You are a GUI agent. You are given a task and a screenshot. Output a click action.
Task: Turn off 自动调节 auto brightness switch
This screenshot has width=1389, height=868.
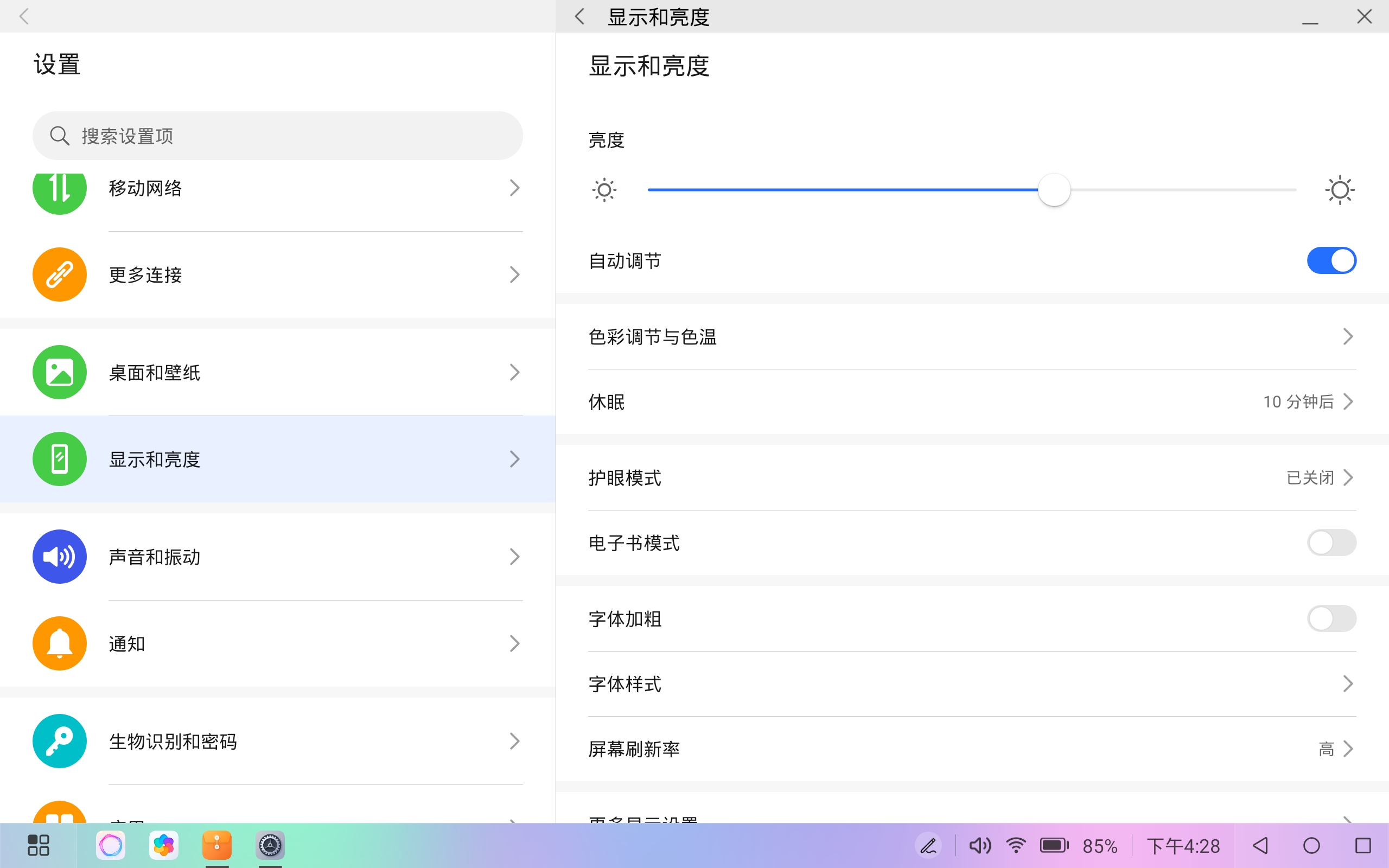(1331, 260)
